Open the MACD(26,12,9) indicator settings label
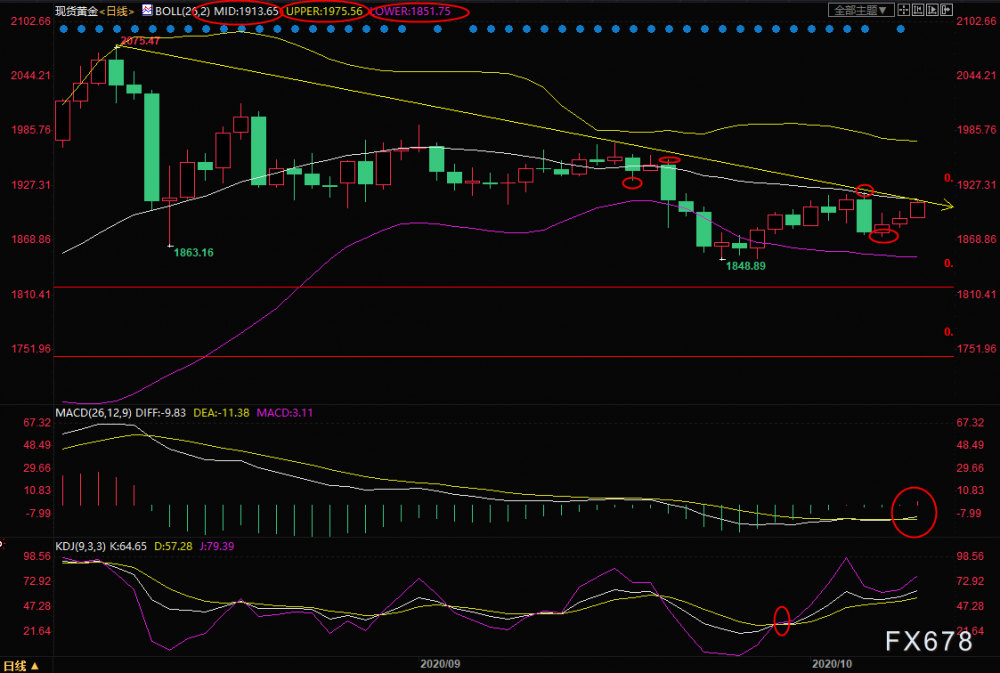The image size is (1000, 673). (93, 413)
